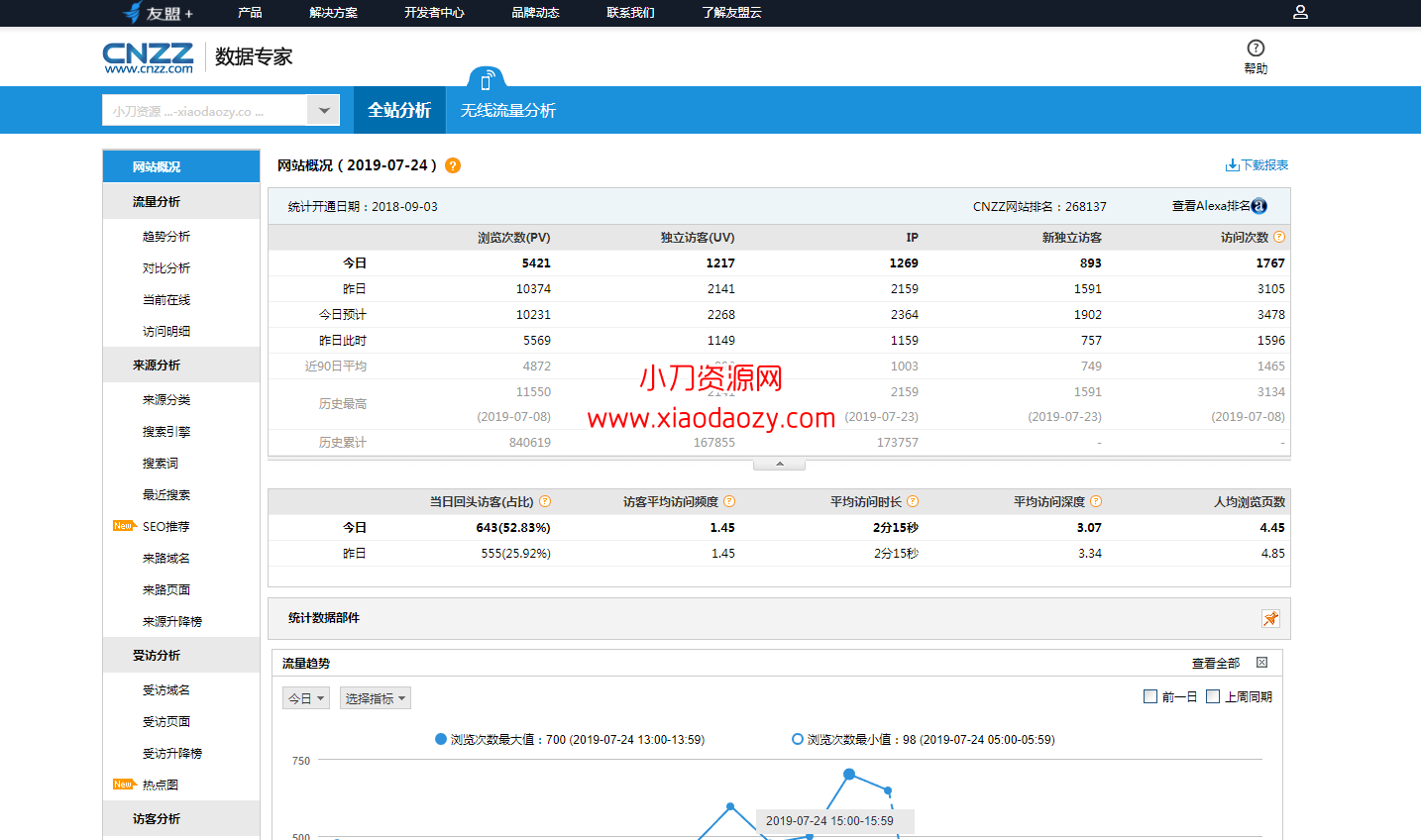Open 来源升降榜 in the sidebar
Viewport: 1421px width, 840px height.
(x=172, y=622)
